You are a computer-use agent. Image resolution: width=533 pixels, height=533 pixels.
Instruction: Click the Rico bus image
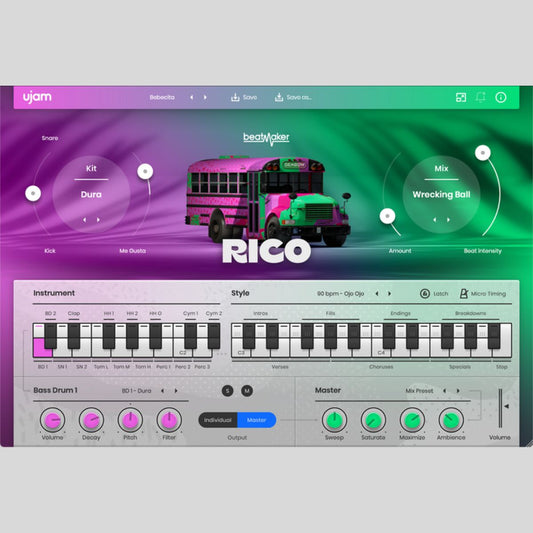[x=268, y=201]
